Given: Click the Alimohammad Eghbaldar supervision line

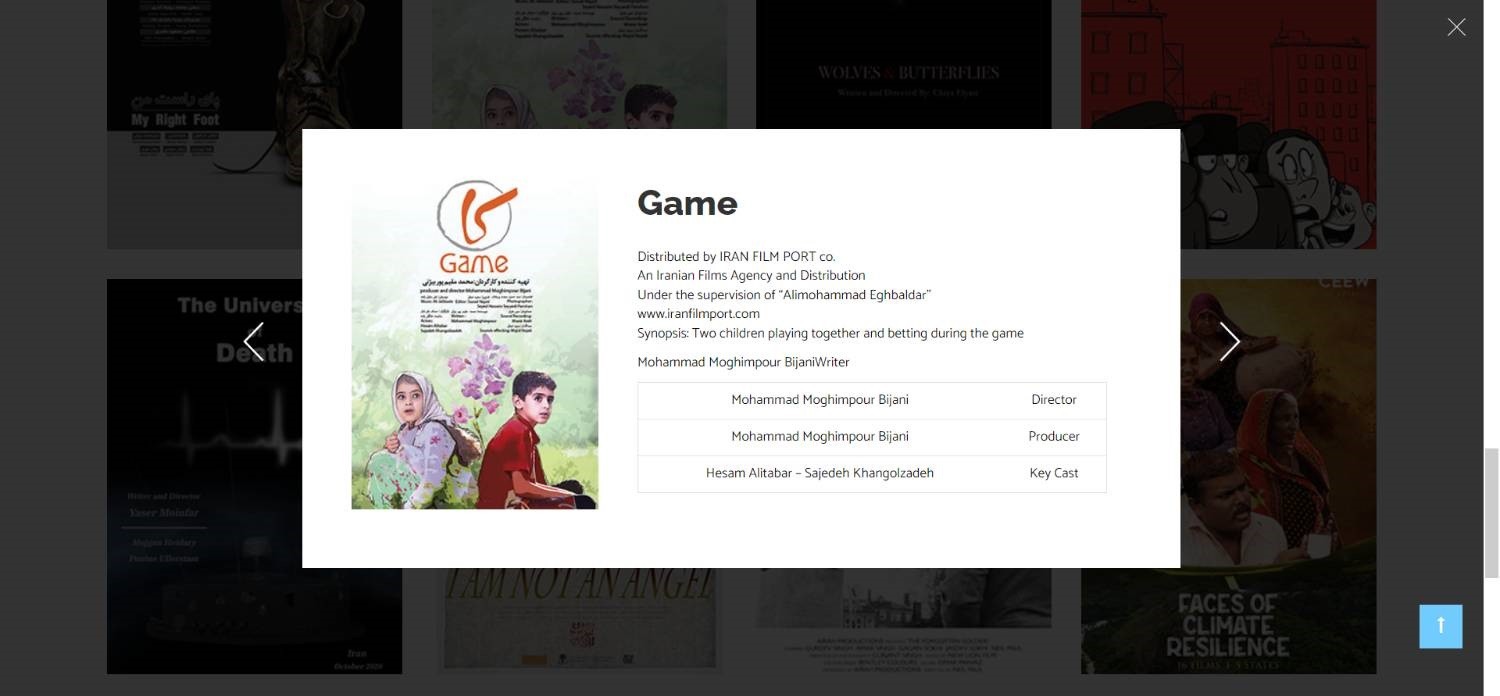Looking at the screenshot, I should pyautogui.click(x=784, y=295).
